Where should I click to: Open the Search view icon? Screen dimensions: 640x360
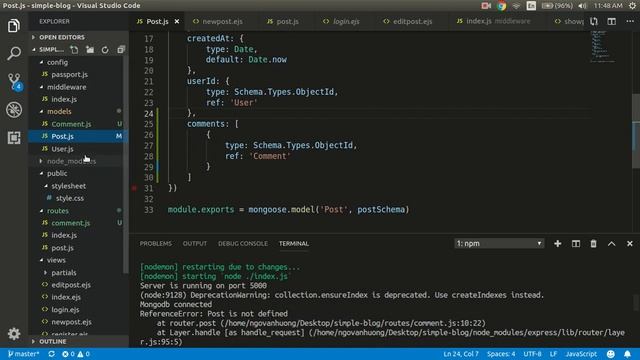(14, 53)
